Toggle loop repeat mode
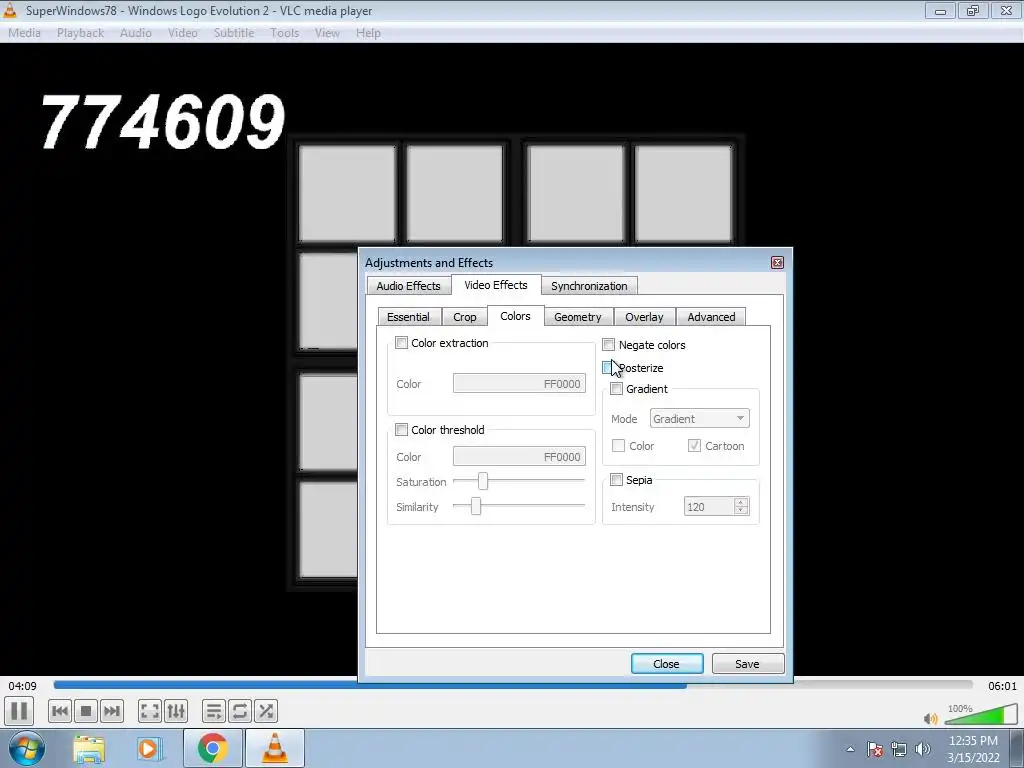The height and width of the screenshot is (768, 1024). coord(240,711)
